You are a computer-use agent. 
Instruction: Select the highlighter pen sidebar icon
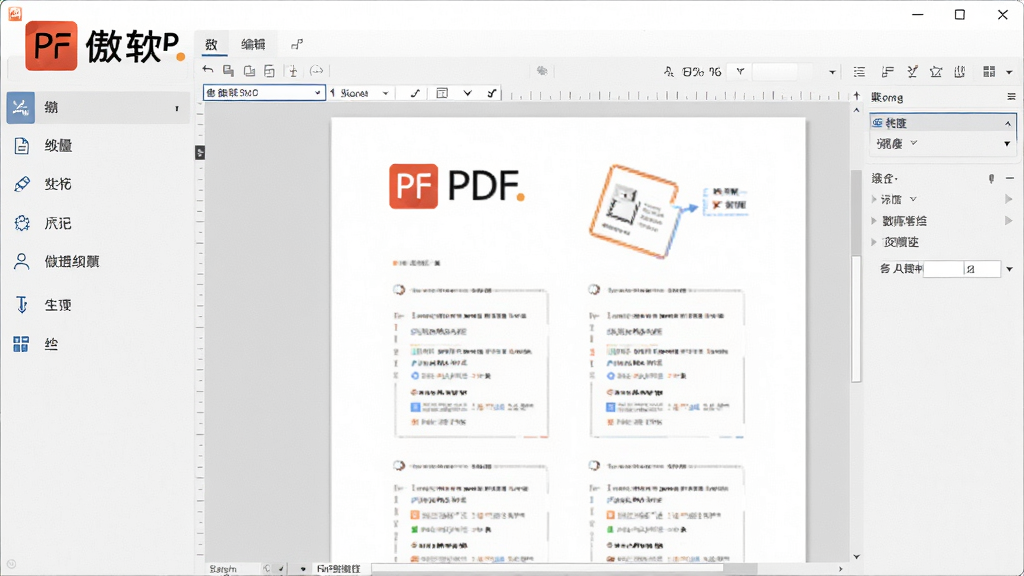[x=22, y=184]
